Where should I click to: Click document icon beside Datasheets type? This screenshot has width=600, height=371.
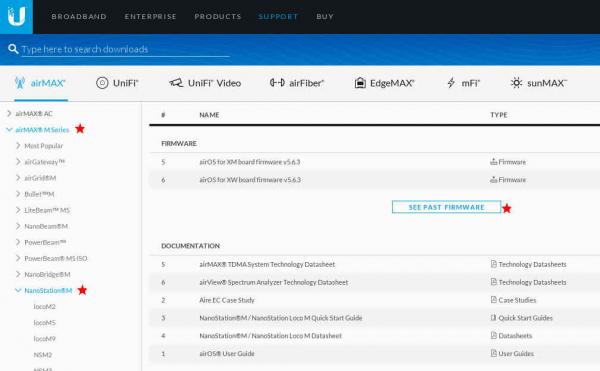tap(494, 335)
